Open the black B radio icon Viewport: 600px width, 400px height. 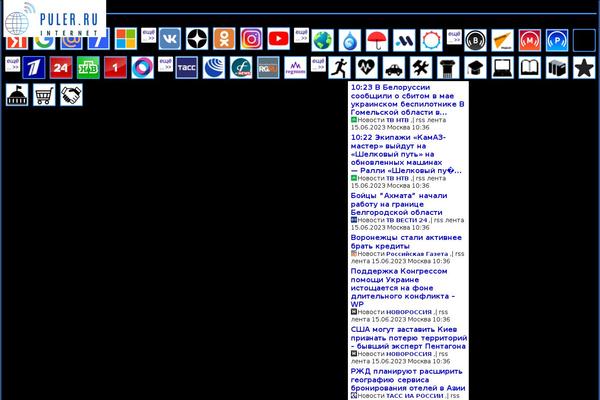click(476, 40)
